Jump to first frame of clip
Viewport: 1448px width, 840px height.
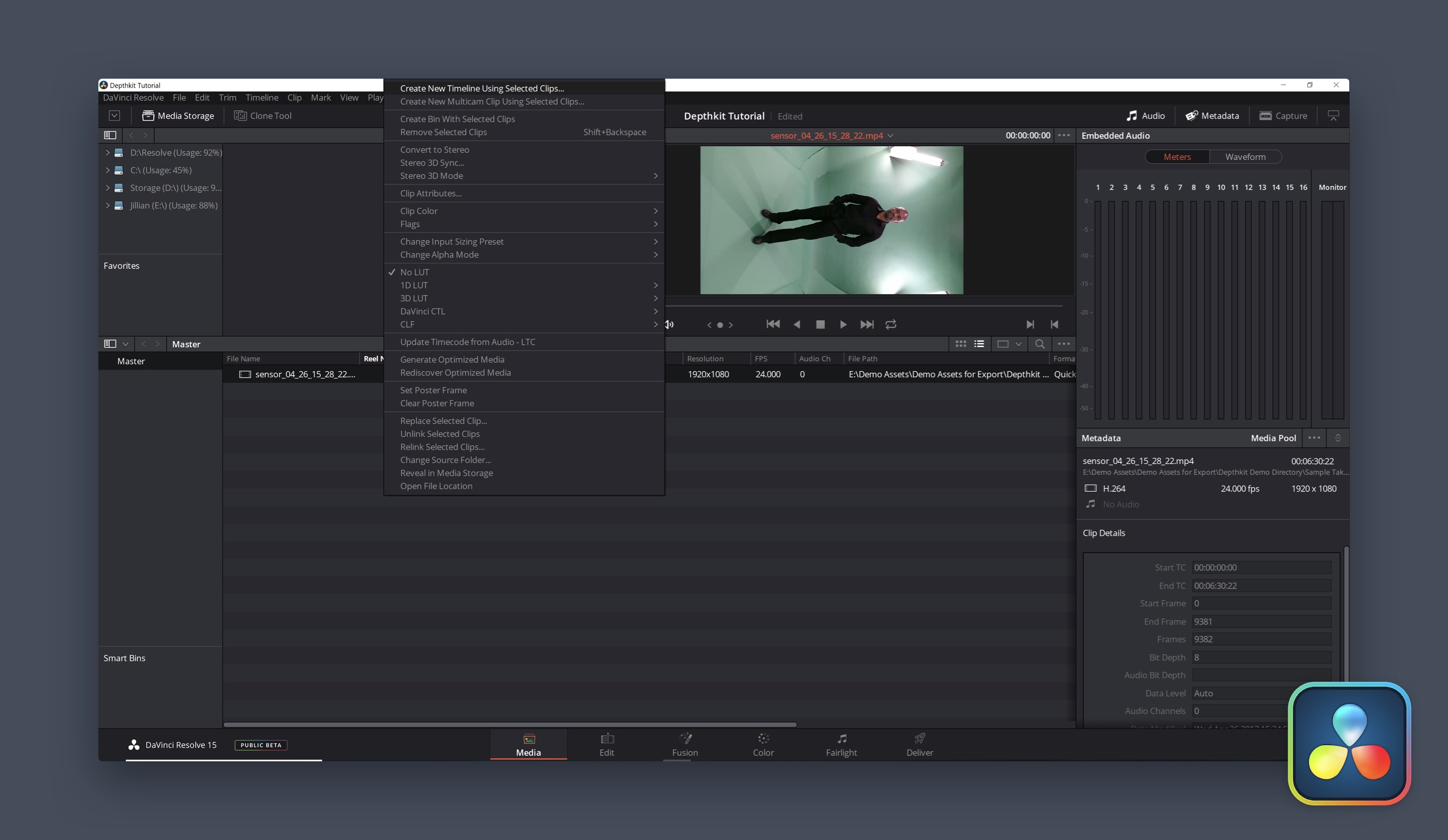pyautogui.click(x=773, y=325)
